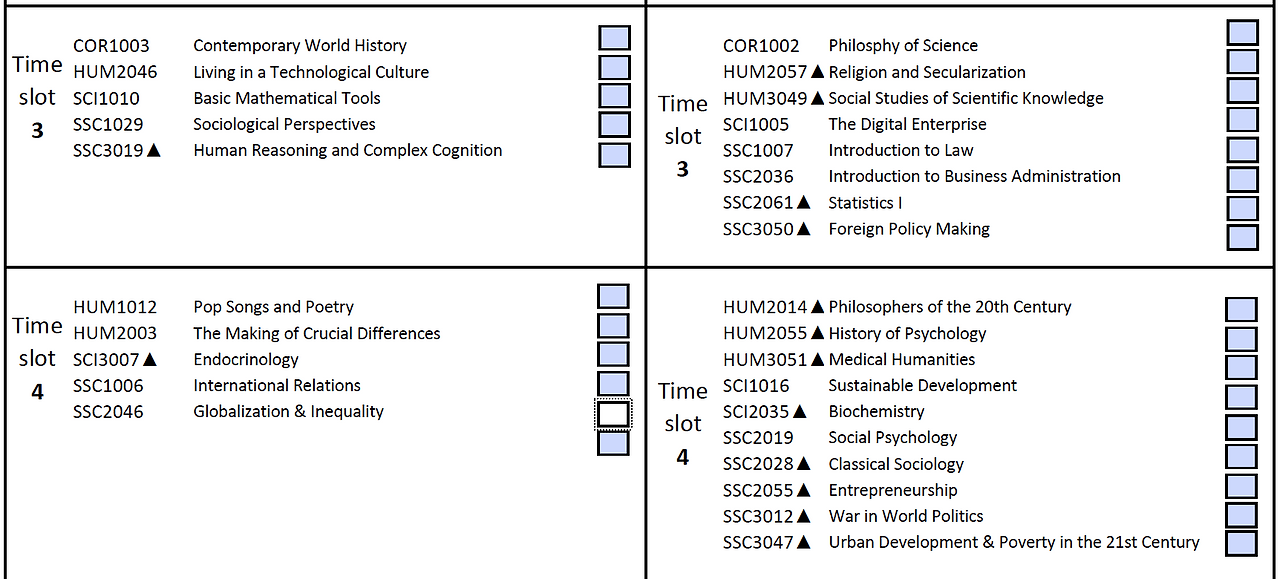Check the box for Contemporary World History
Screen dimensions: 1280x579
tap(614, 38)
